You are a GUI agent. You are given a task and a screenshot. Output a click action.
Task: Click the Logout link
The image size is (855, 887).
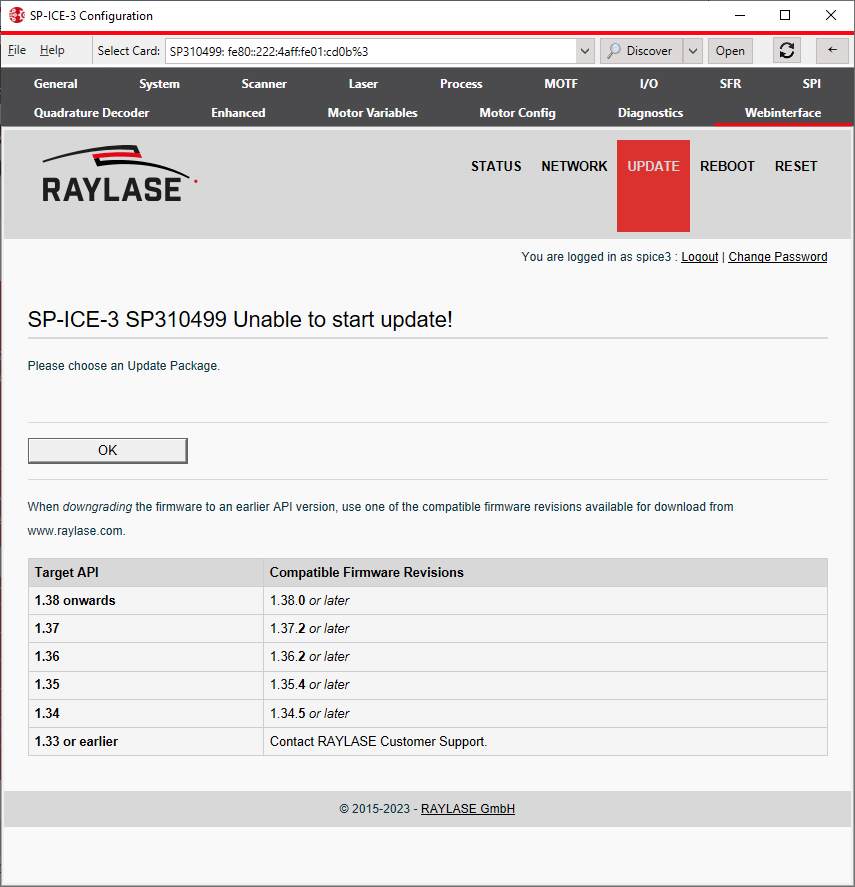(x=699, y=257)
